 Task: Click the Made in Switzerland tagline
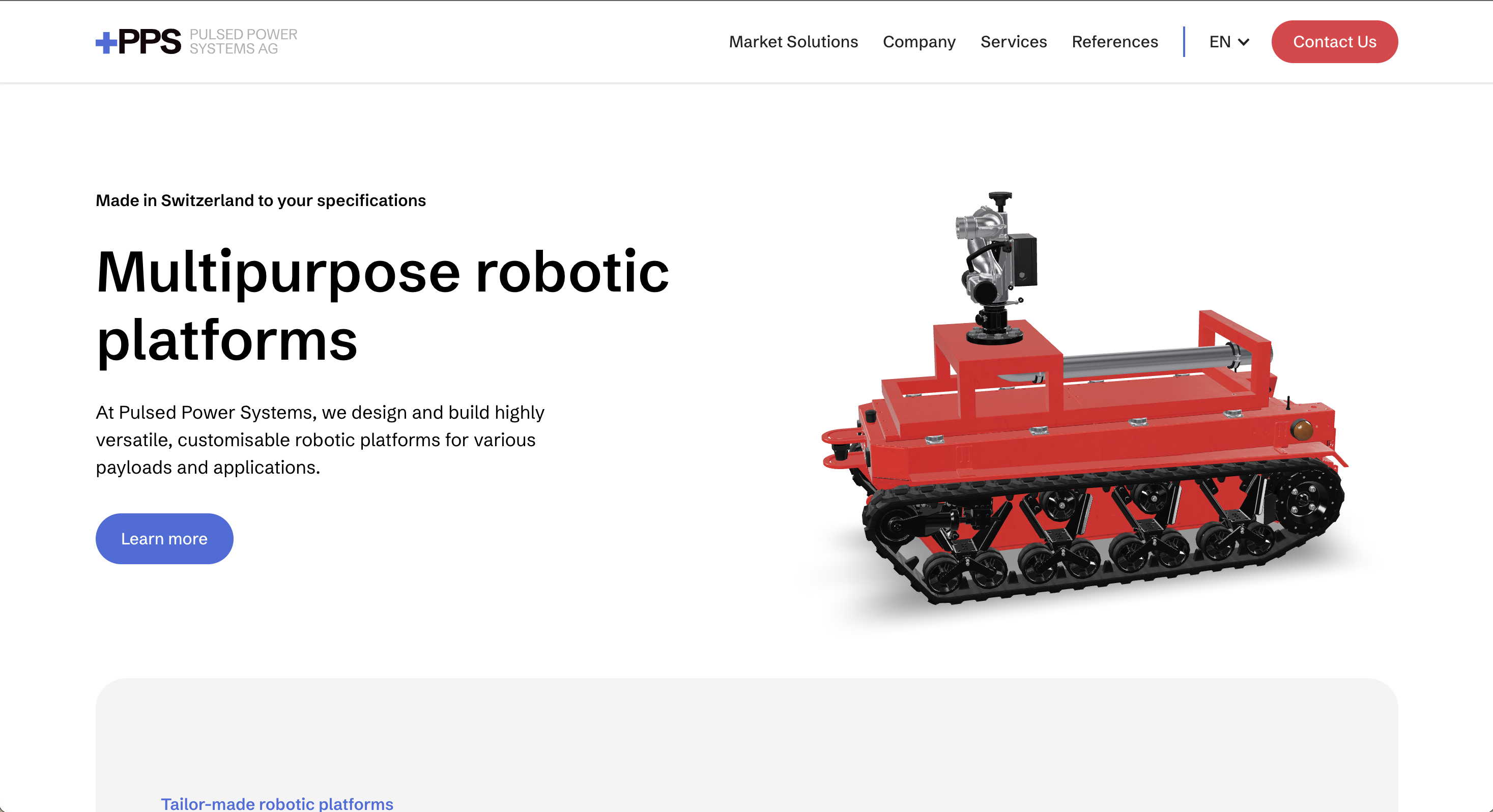click(260, 200)
